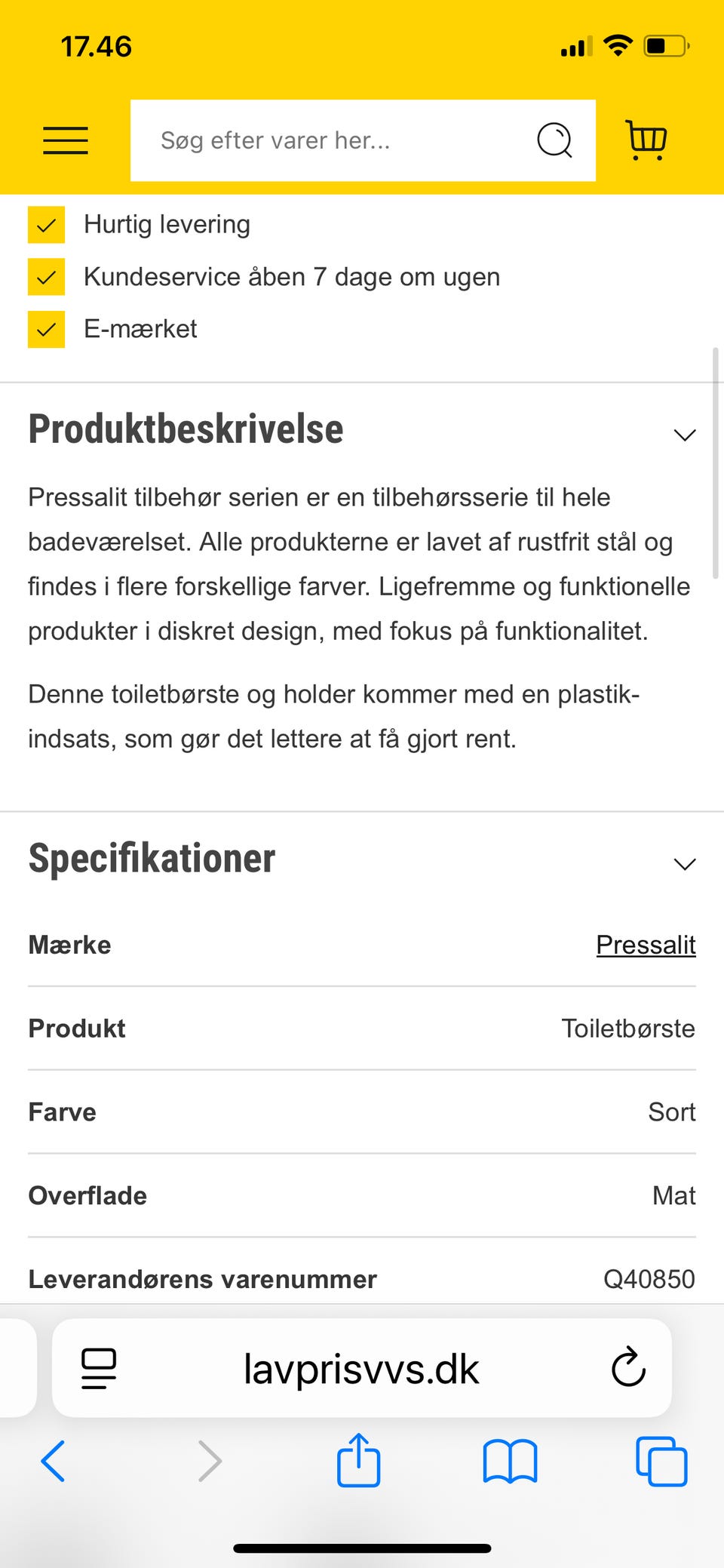The width and height of the screenshot is (724, 1568).
Task: Tap the Safari share icon
Action: (x=358, y=1460)
